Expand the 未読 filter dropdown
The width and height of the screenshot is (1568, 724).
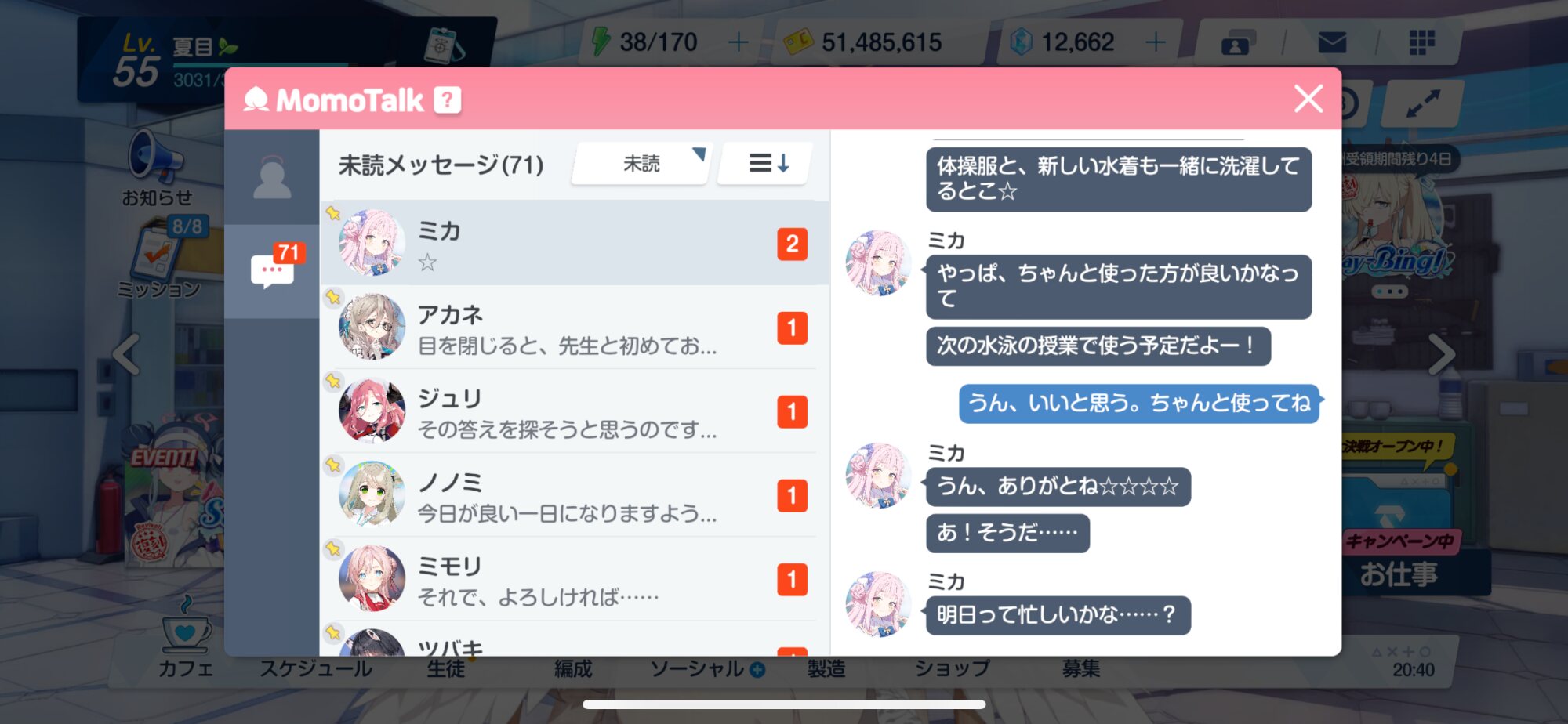pos(642,163)
